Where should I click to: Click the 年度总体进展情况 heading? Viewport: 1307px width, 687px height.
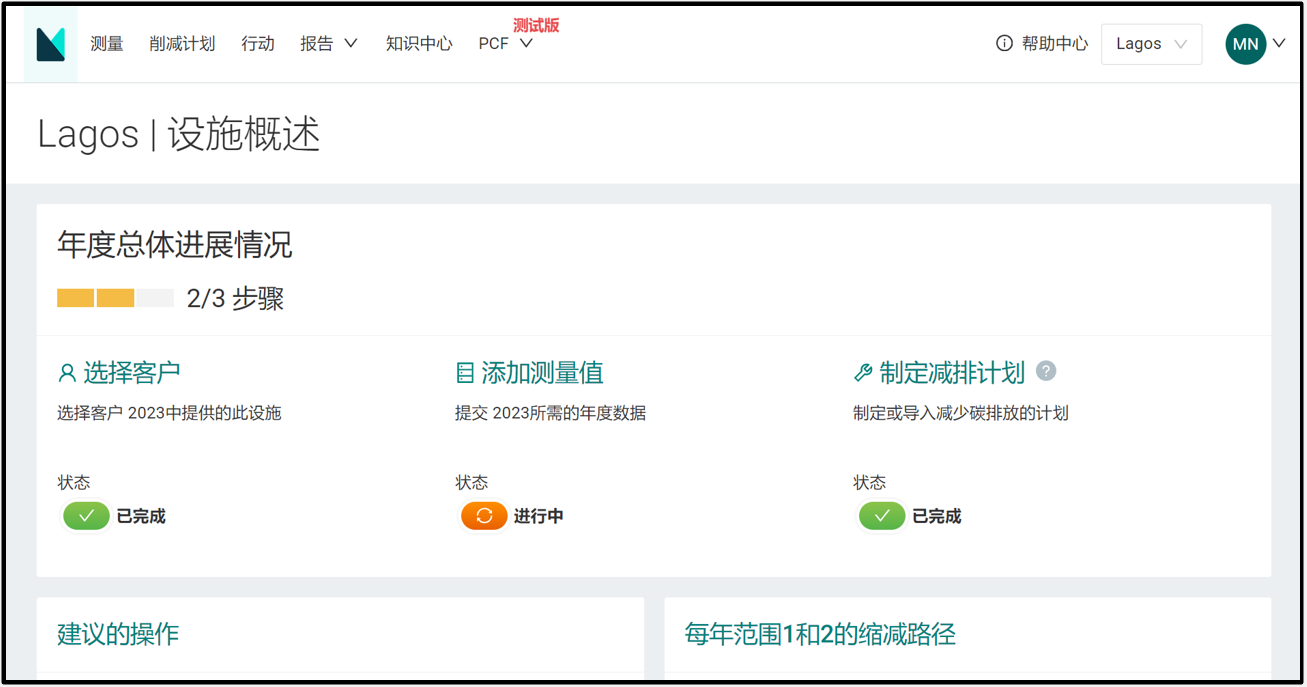pyautogui.click(x=175, y=245)
